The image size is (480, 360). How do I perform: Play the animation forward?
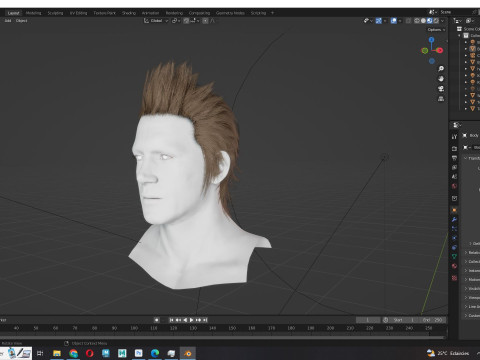(x=192, y=320)
